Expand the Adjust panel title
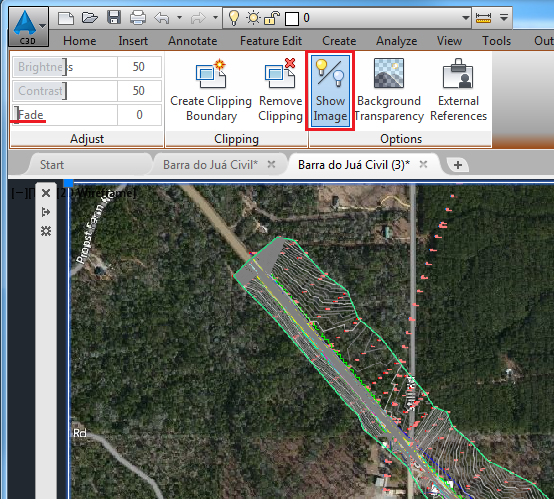Screen dimensions: 554x499 tap(87, 139)
